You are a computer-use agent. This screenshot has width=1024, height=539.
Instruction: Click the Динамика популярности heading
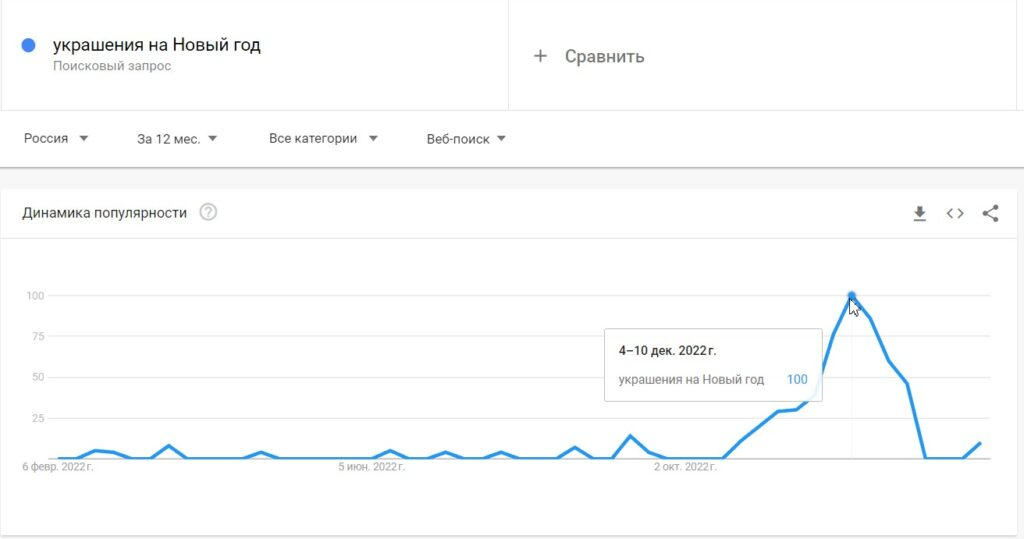pos(104,213)
